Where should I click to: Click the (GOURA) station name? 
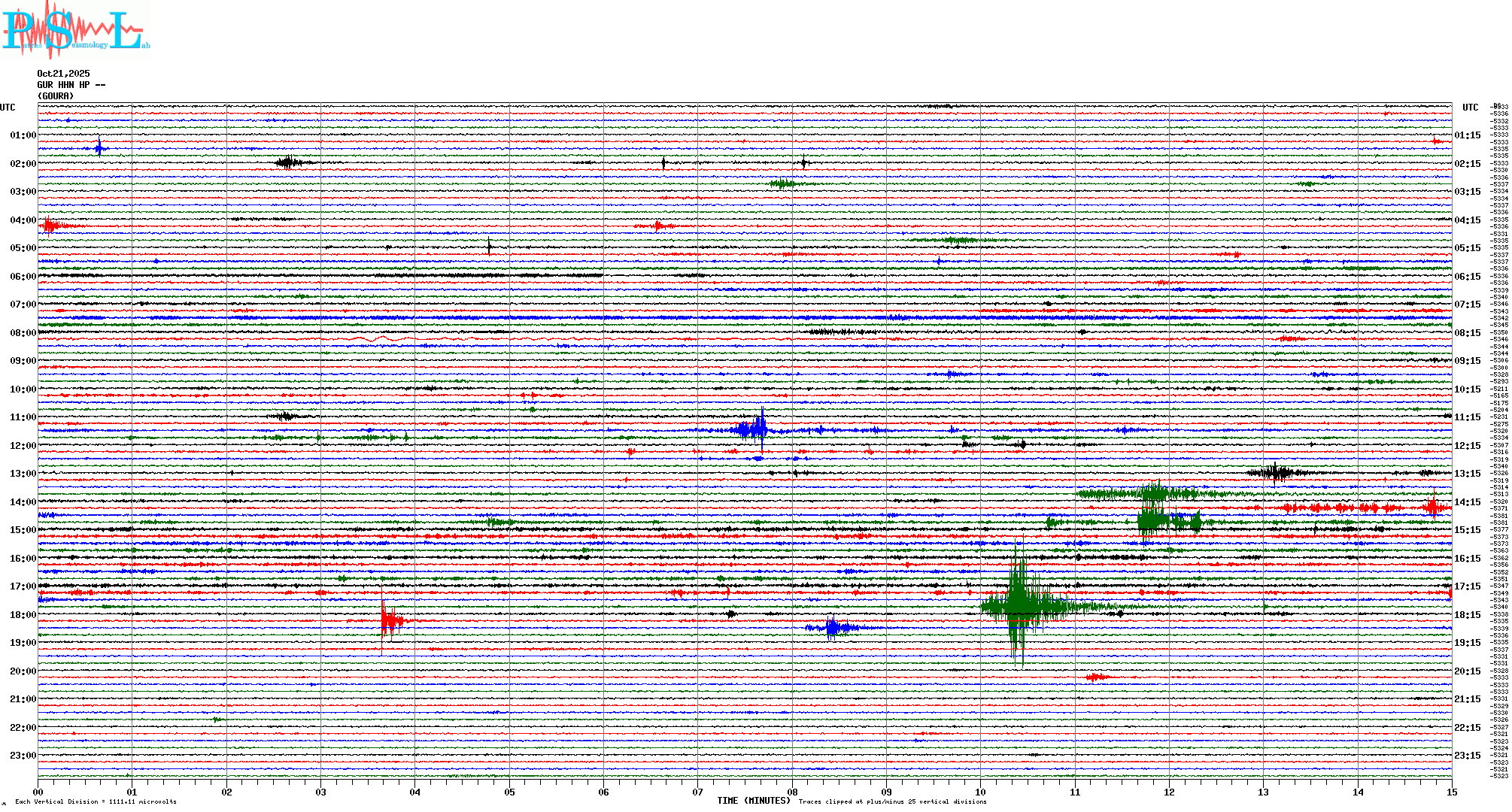click(56, 96)
